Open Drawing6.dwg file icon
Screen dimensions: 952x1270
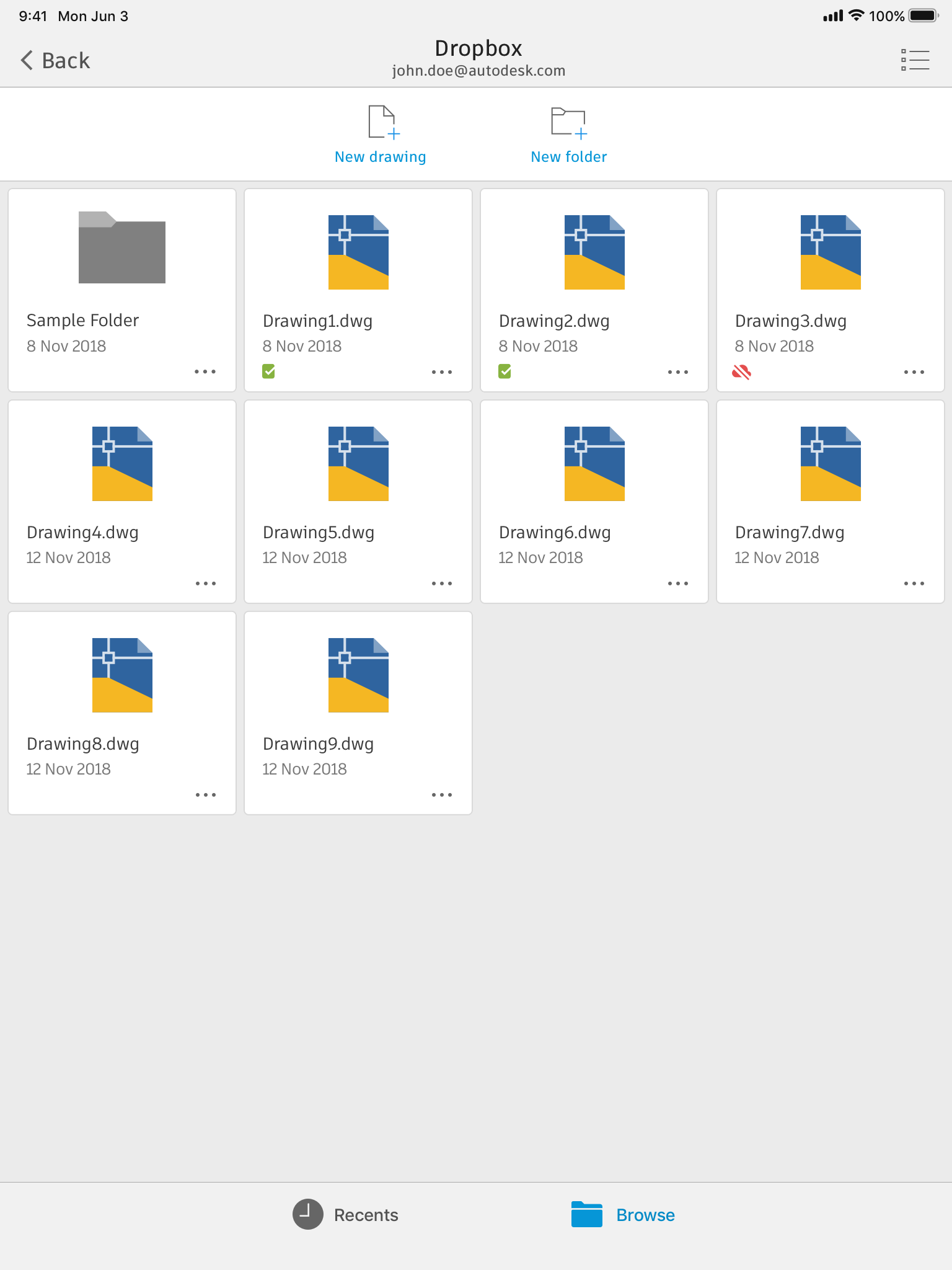click(594, 463)
